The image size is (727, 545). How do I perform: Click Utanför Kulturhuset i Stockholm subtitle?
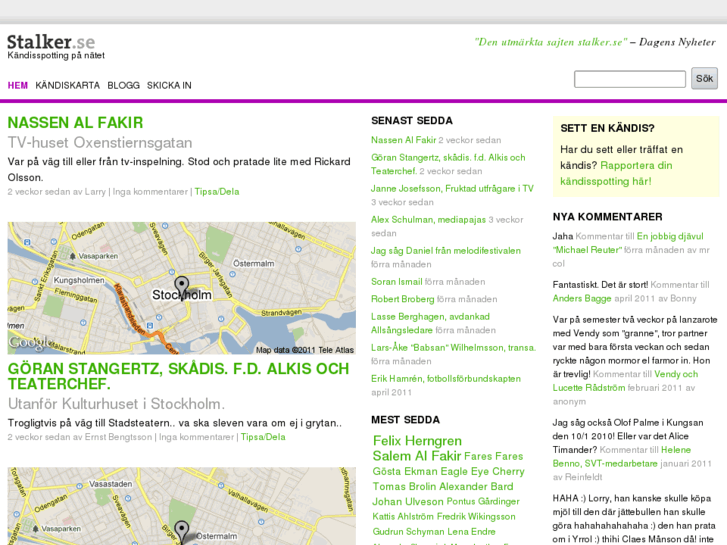pos(116,404)
